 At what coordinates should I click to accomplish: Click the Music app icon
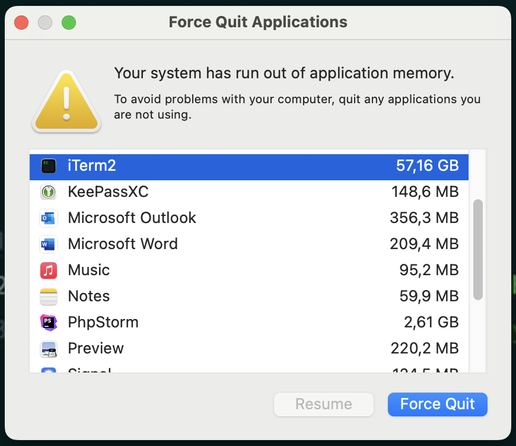(49, 270)
